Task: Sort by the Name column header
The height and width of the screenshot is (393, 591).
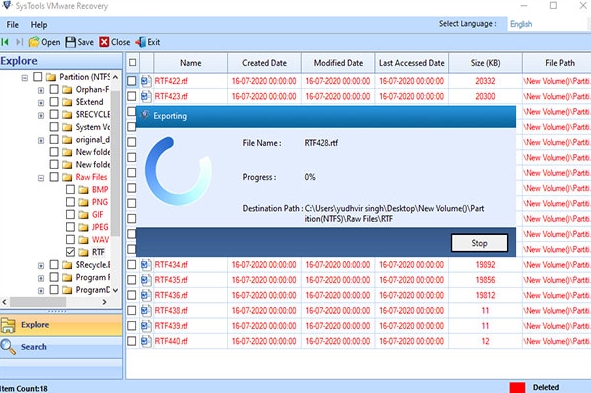Action: (190, 63)
